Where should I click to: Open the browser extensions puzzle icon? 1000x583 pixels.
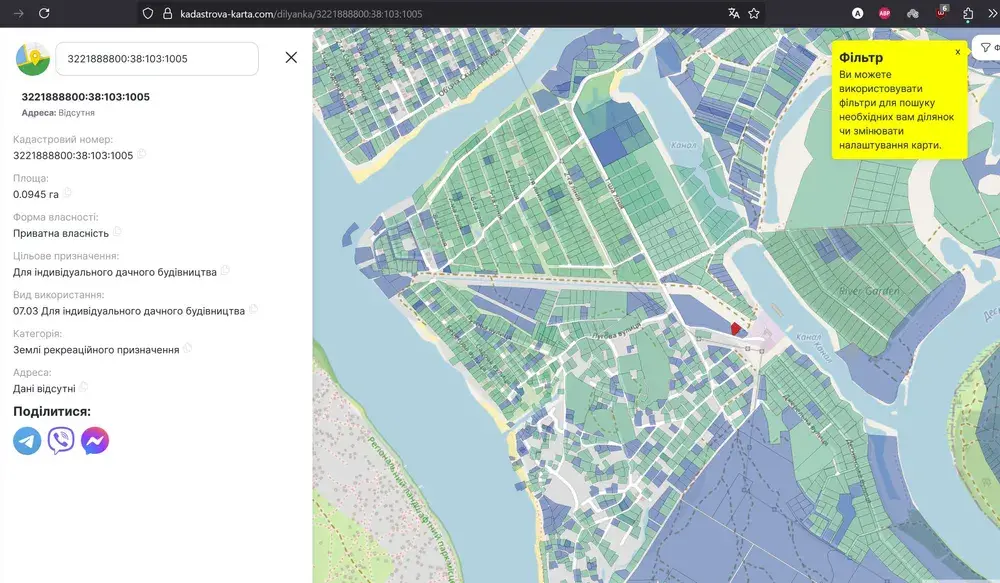[x=968, y=13]
